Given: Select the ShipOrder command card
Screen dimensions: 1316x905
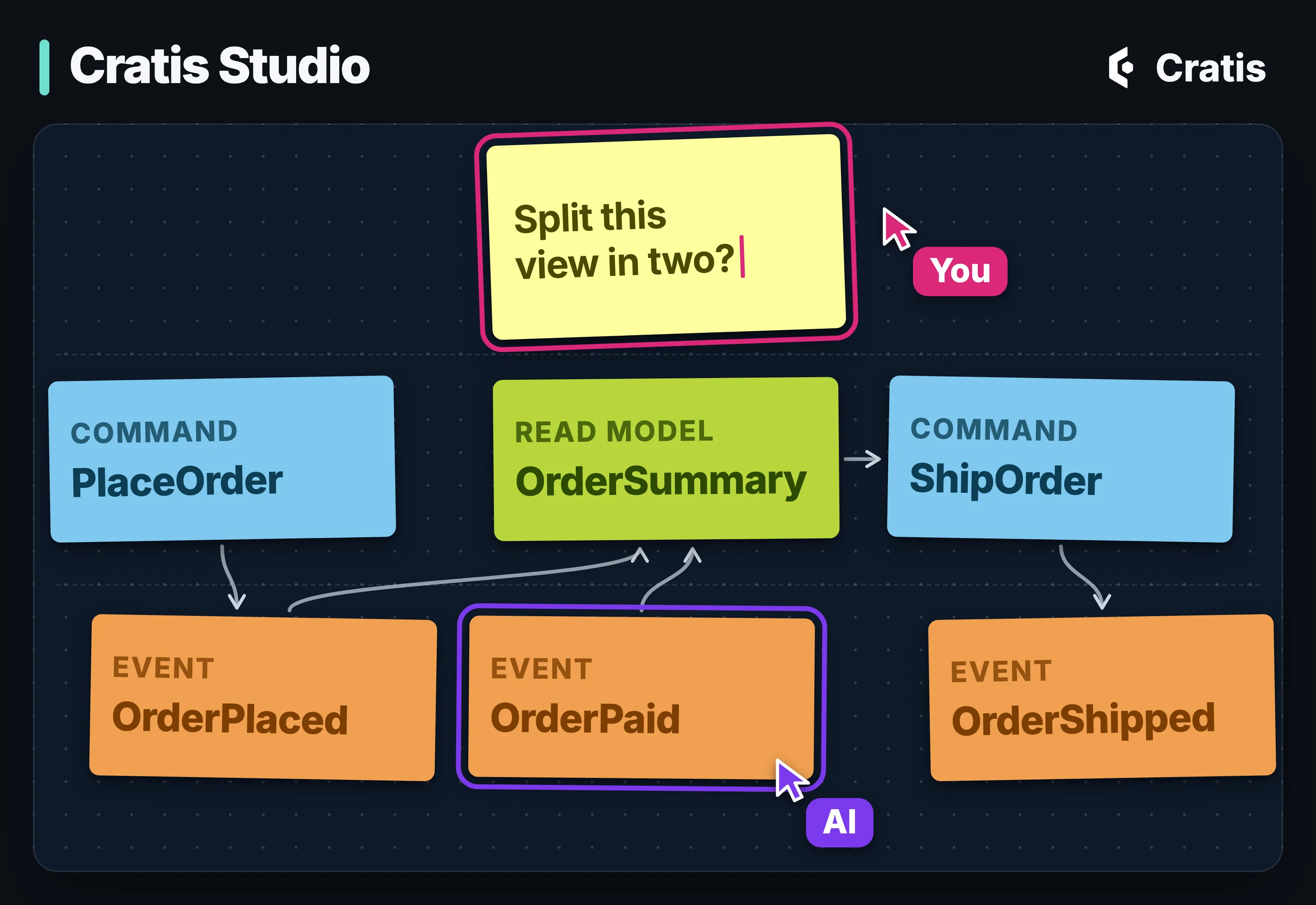Looking at the screenshot, I should 1060,459.
